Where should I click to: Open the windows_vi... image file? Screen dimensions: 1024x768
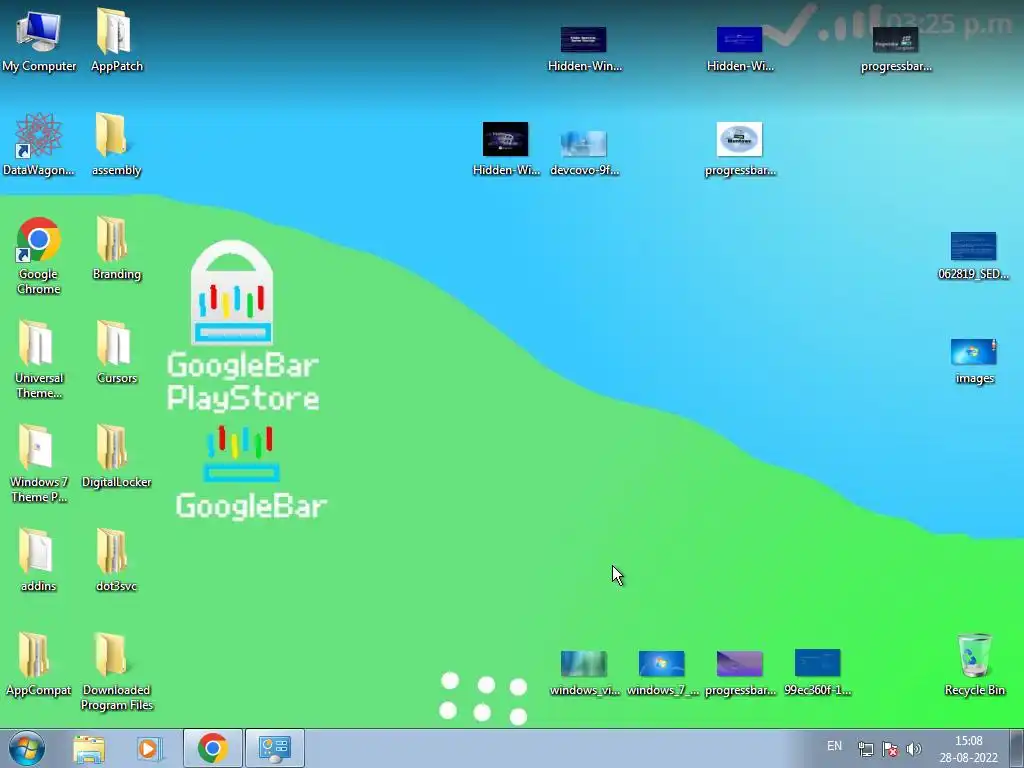(x=584, y=673)
